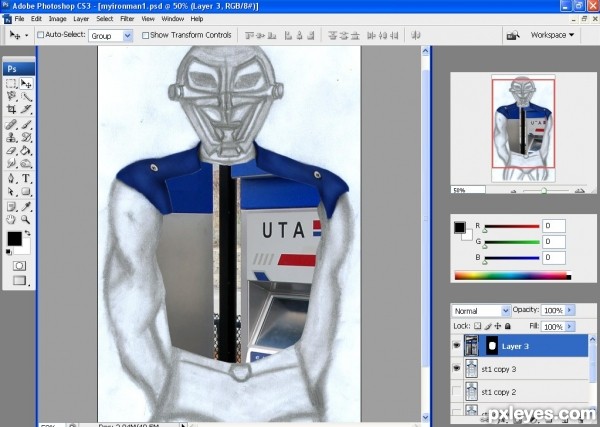Select the Horizontal Type tool
The height and width of the screenshot is (427, 600).
[26, 178]
